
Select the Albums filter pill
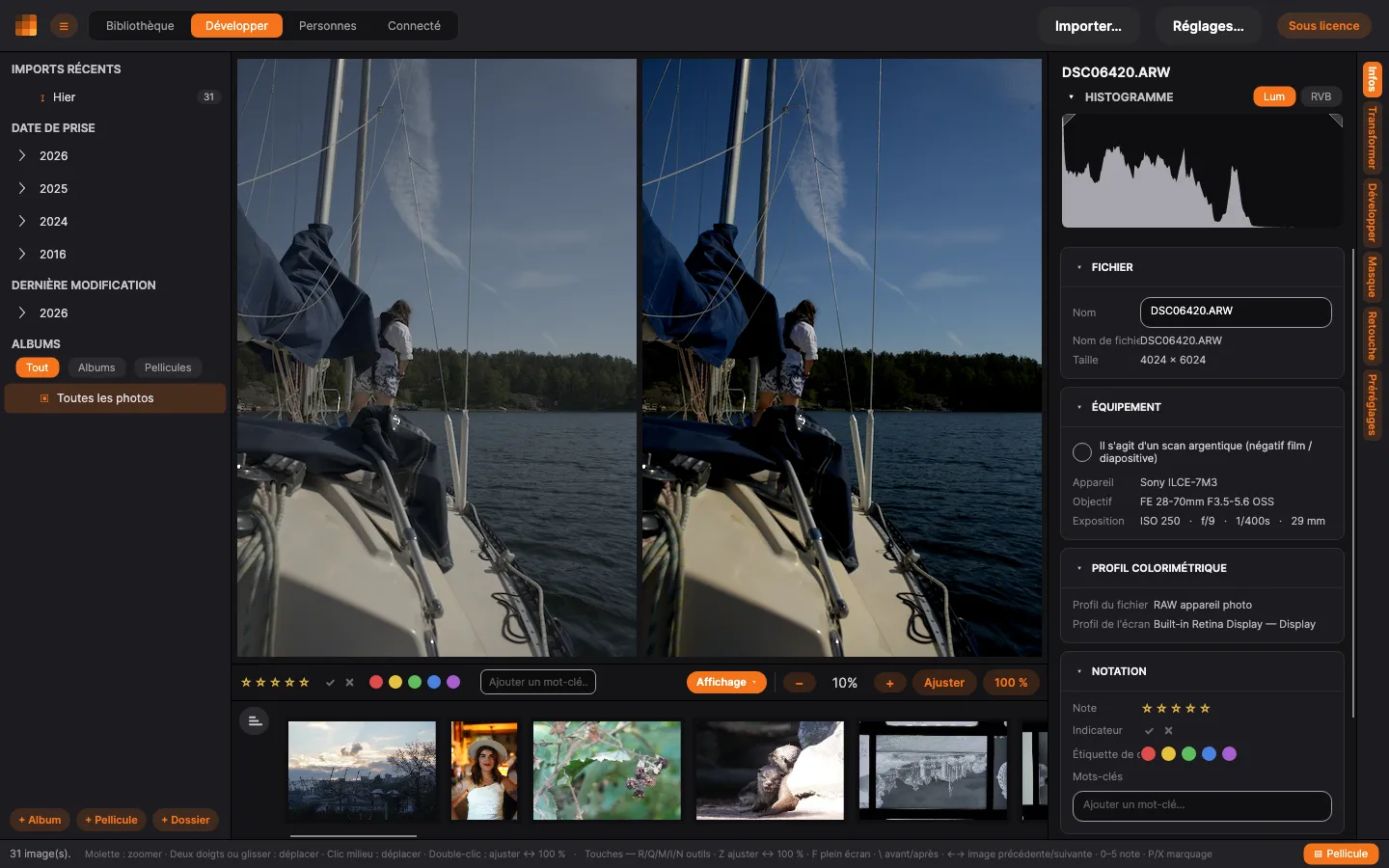tap(96, 367)
